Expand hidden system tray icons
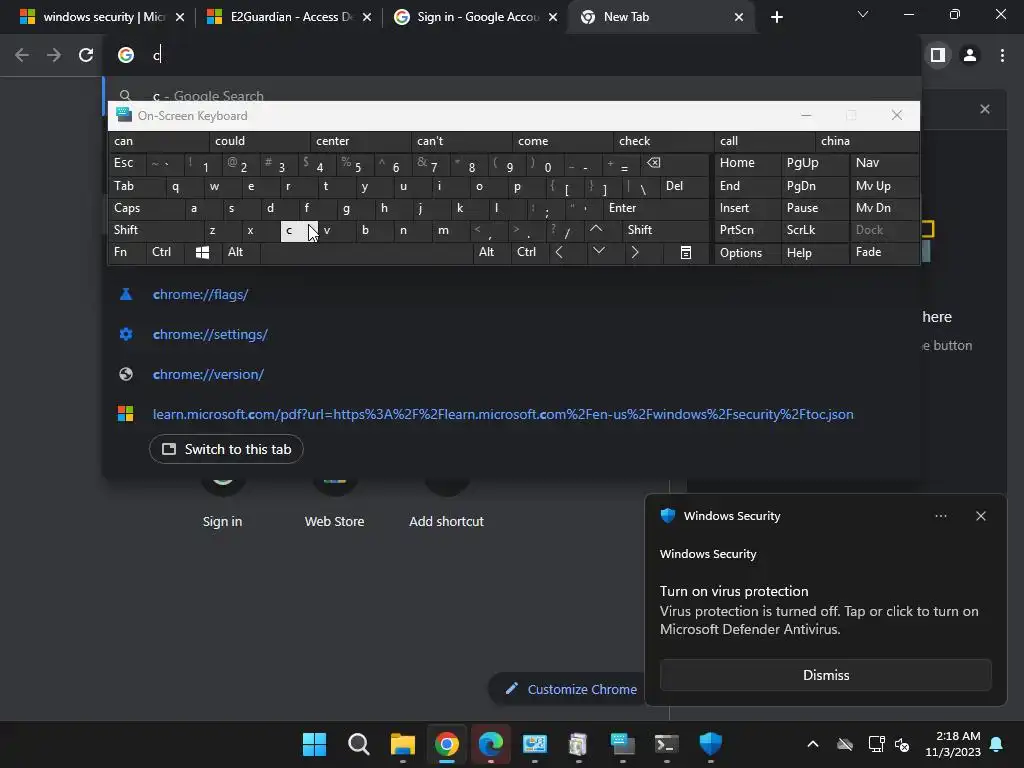 coord(812,744)
